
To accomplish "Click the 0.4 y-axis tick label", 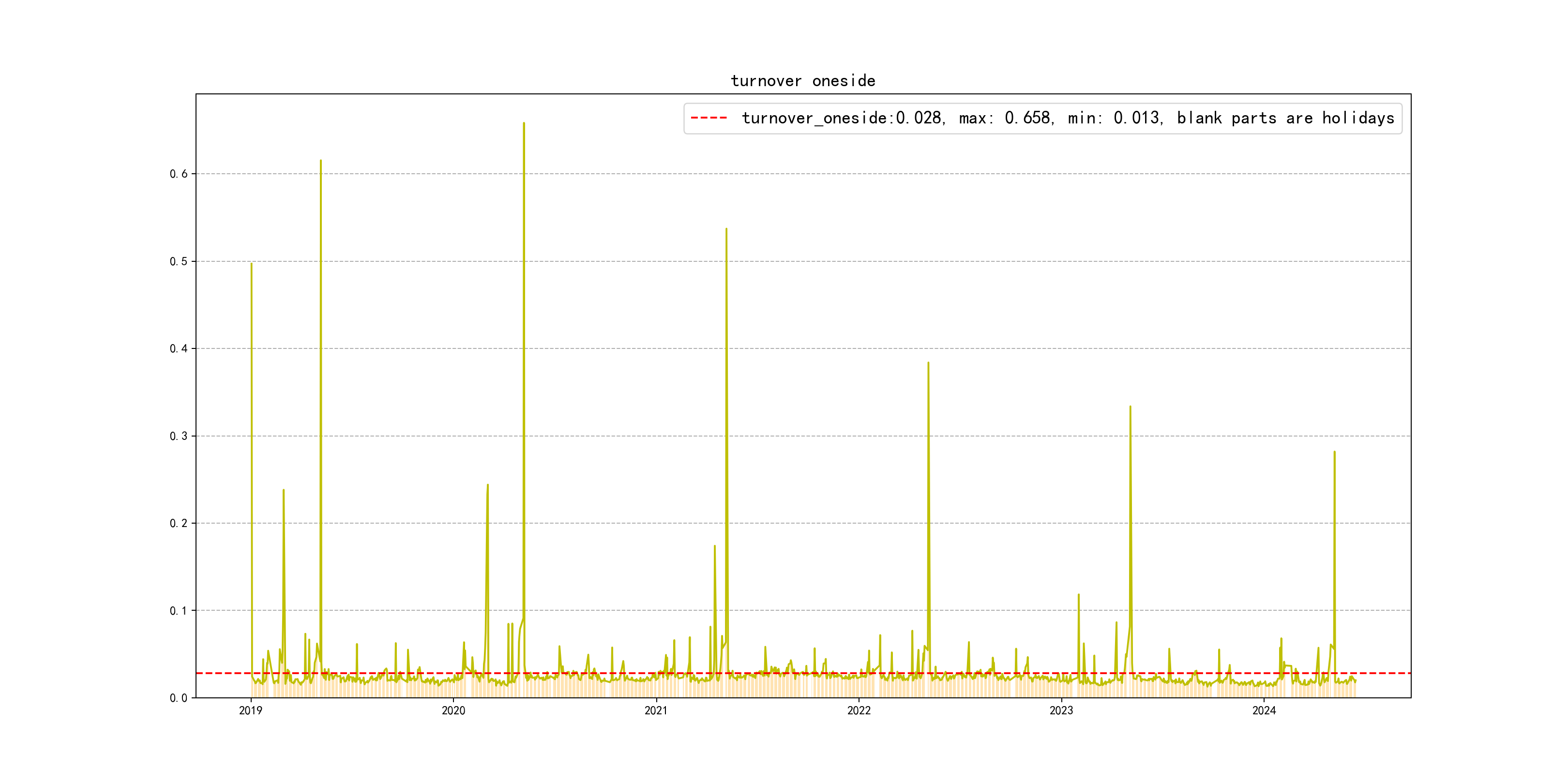I will (x=179, y=349).
